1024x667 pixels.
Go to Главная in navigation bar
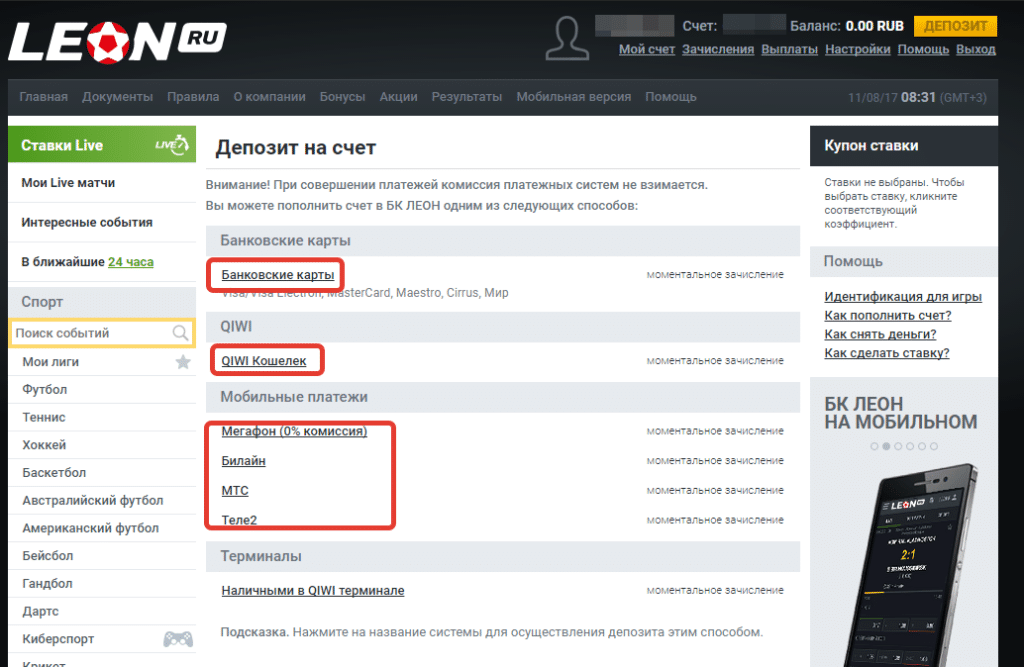click(x=44, y=97)
